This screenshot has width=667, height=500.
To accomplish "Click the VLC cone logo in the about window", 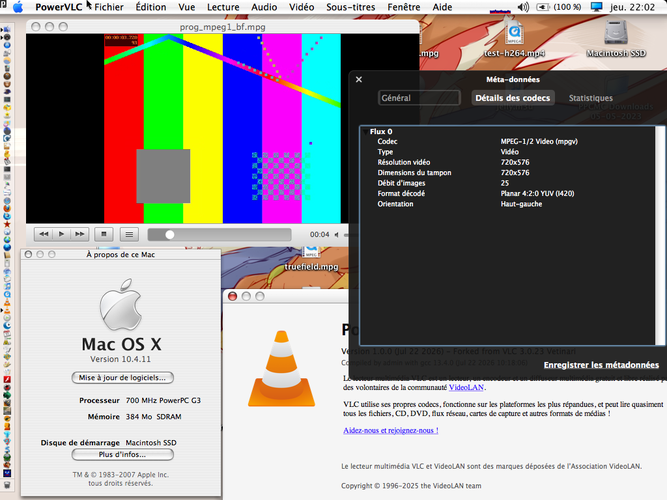I will pos(281,369).
